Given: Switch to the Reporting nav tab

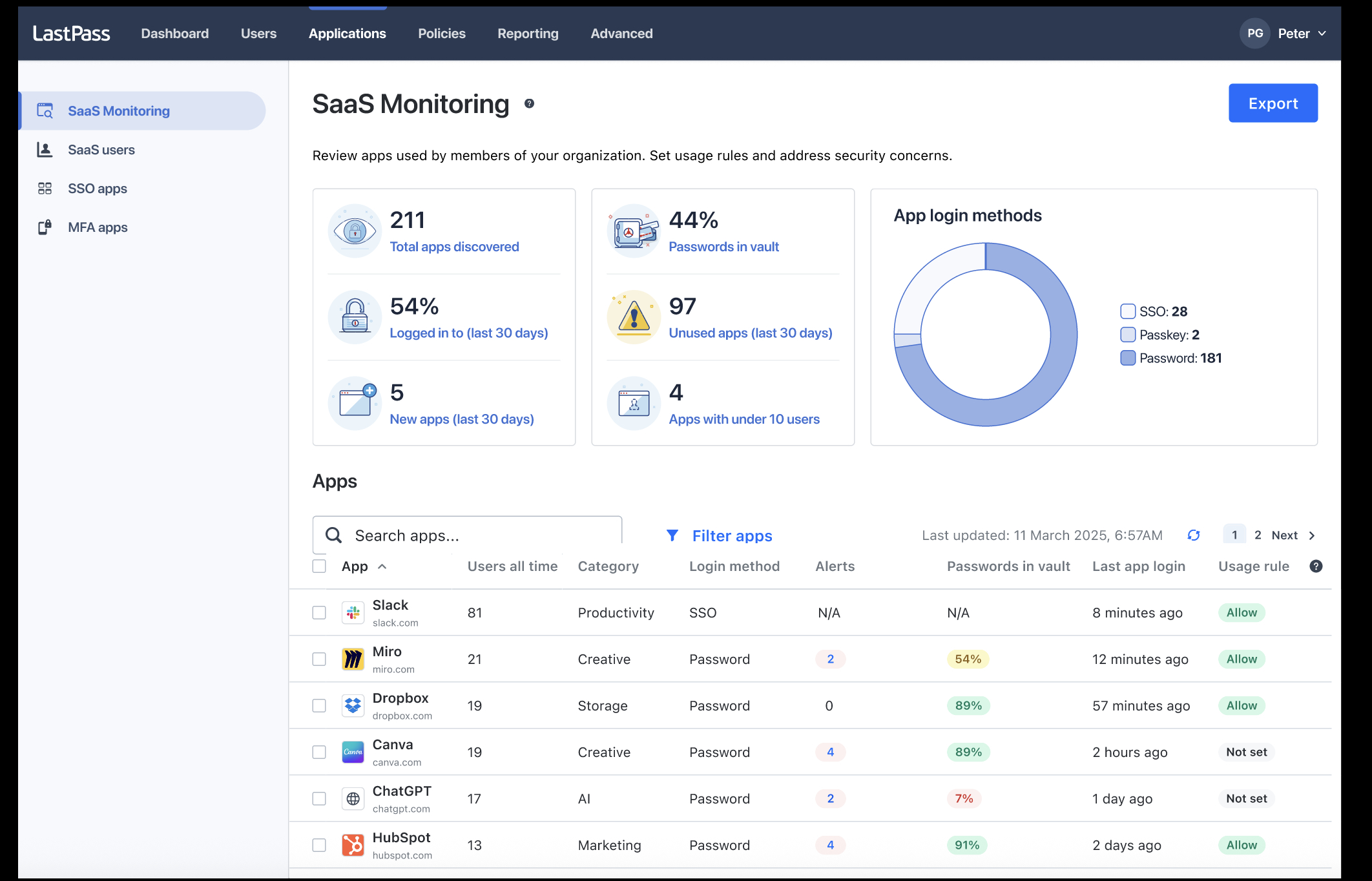Looking at the screenshot, I should (527, 34).
